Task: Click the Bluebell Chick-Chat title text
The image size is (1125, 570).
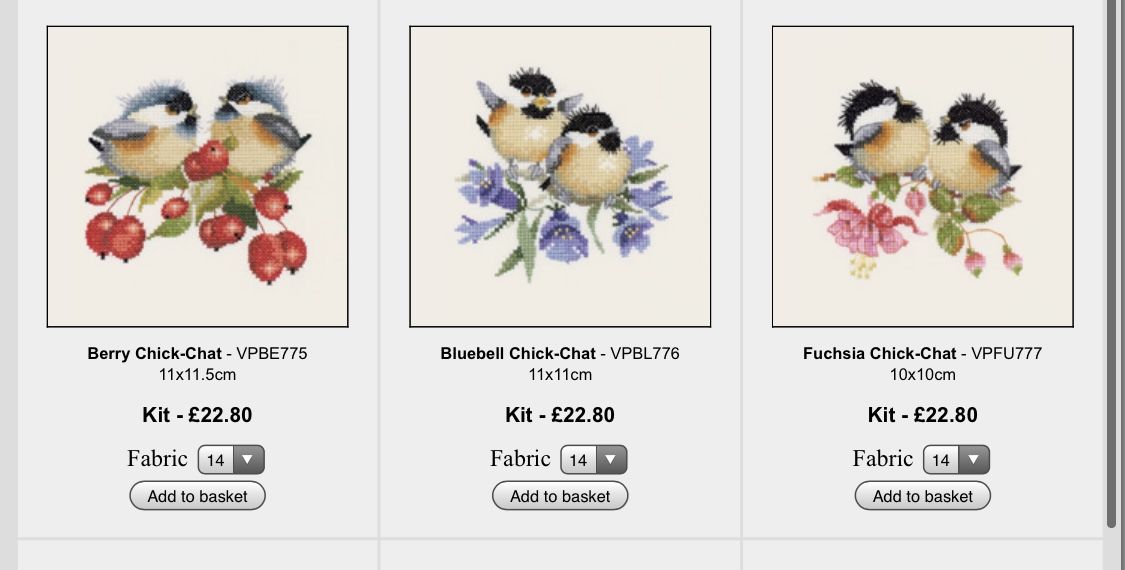Action: (518, 353)
